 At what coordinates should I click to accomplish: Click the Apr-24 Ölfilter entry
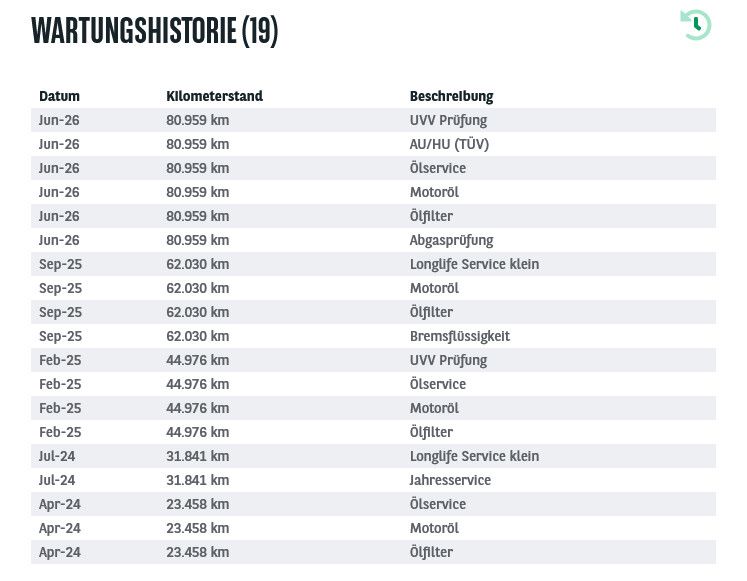point(431,552)
